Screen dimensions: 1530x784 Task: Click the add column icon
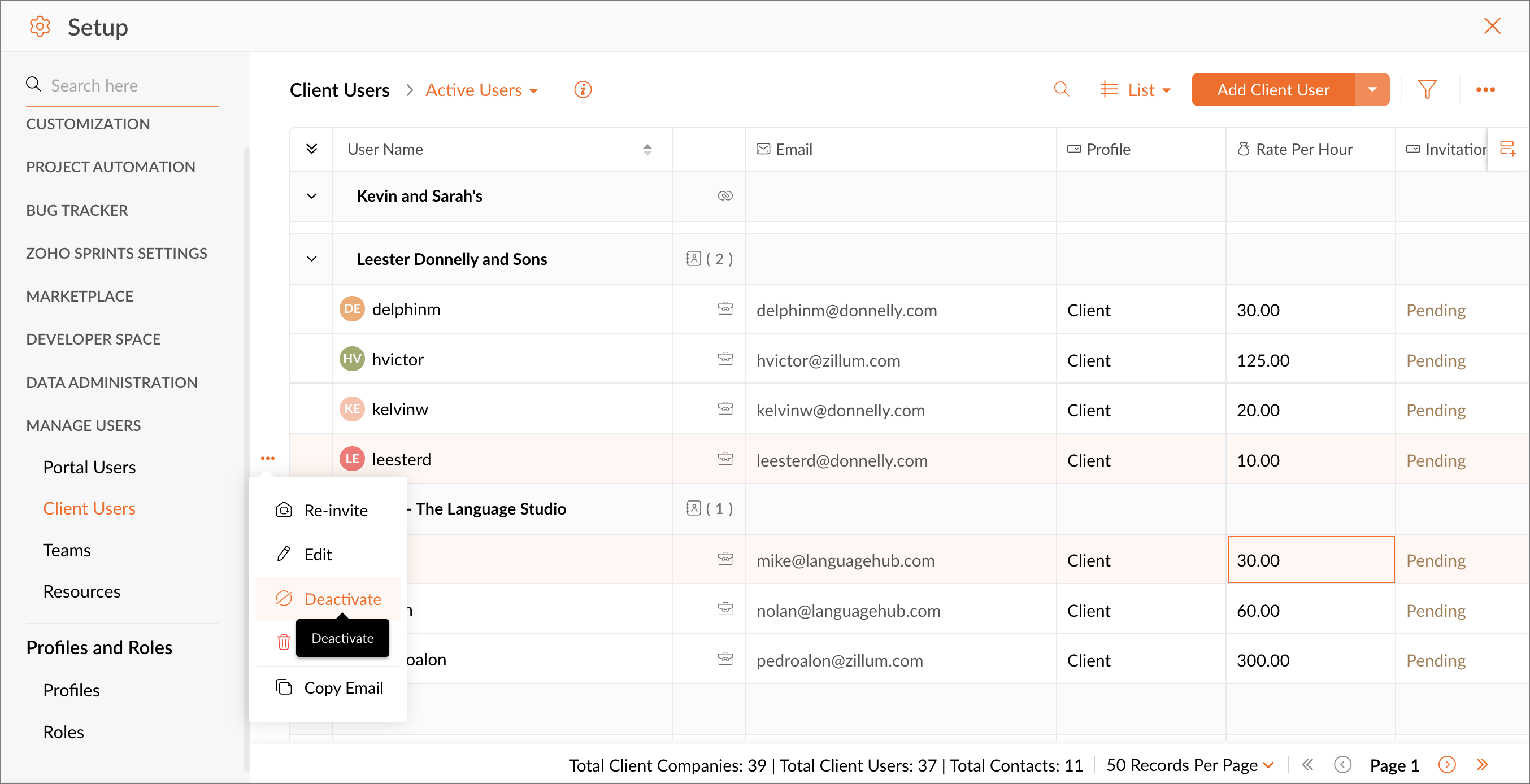(1507, 149)
